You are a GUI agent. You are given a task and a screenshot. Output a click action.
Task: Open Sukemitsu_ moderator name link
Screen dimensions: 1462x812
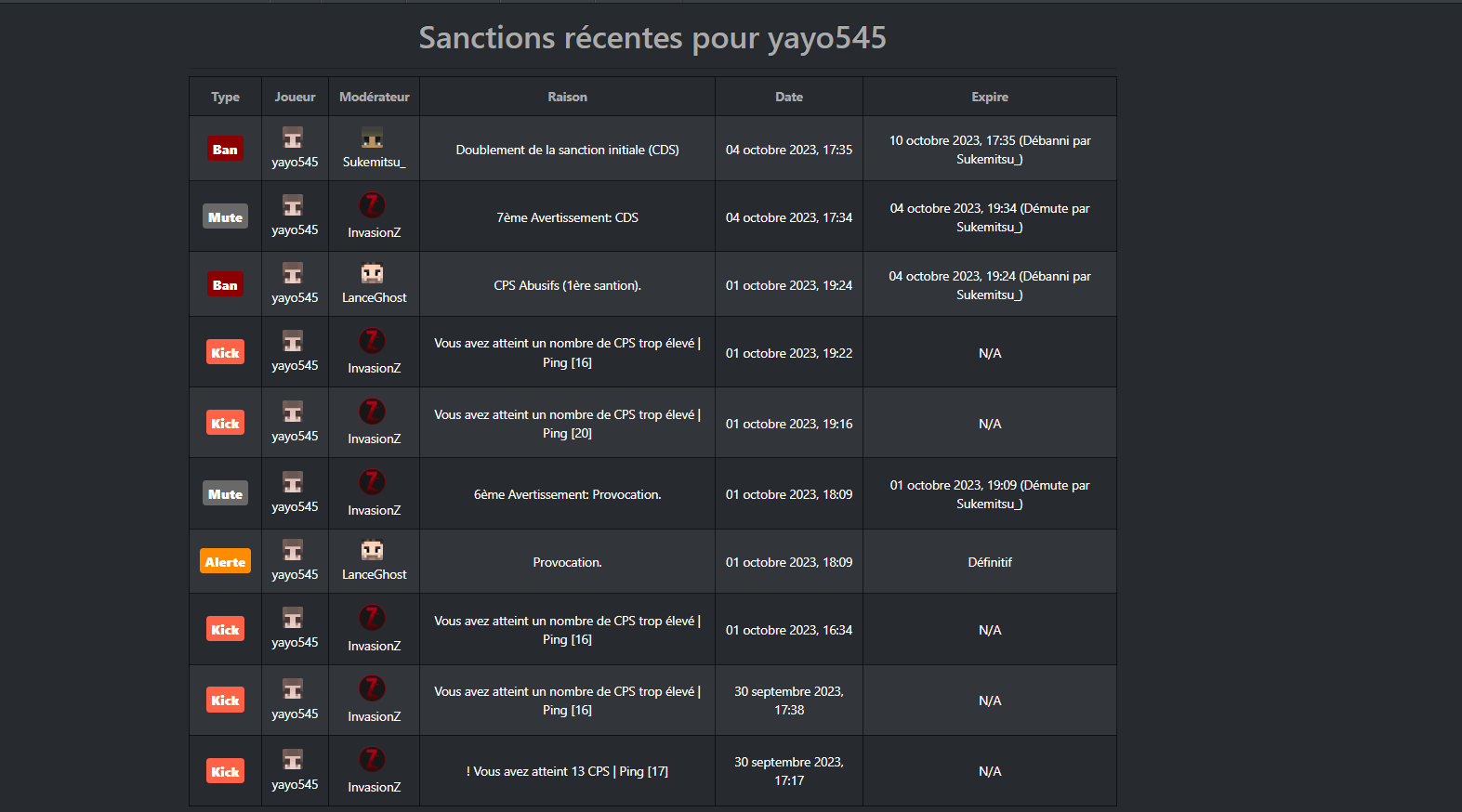pyautogui.click(x=374, y=162)
